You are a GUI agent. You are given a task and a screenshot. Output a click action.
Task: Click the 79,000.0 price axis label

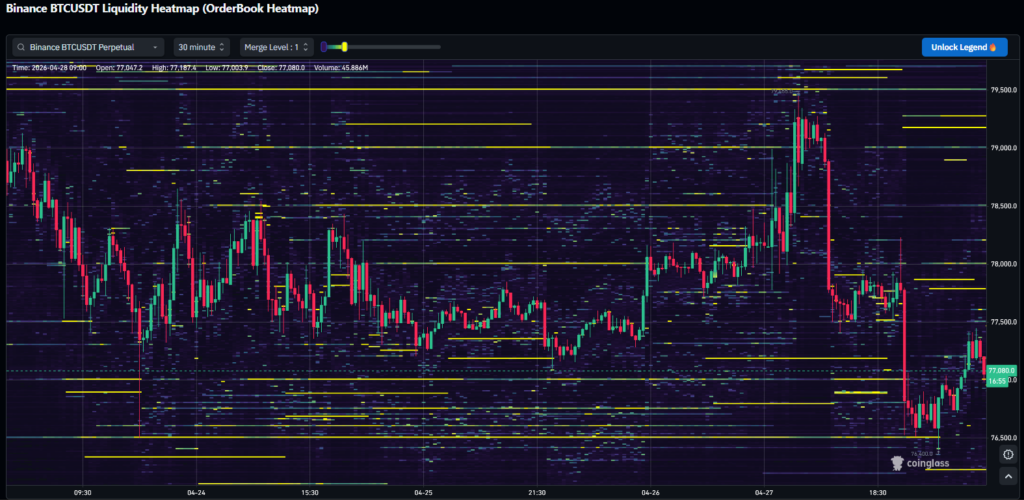coord(1003,148)
